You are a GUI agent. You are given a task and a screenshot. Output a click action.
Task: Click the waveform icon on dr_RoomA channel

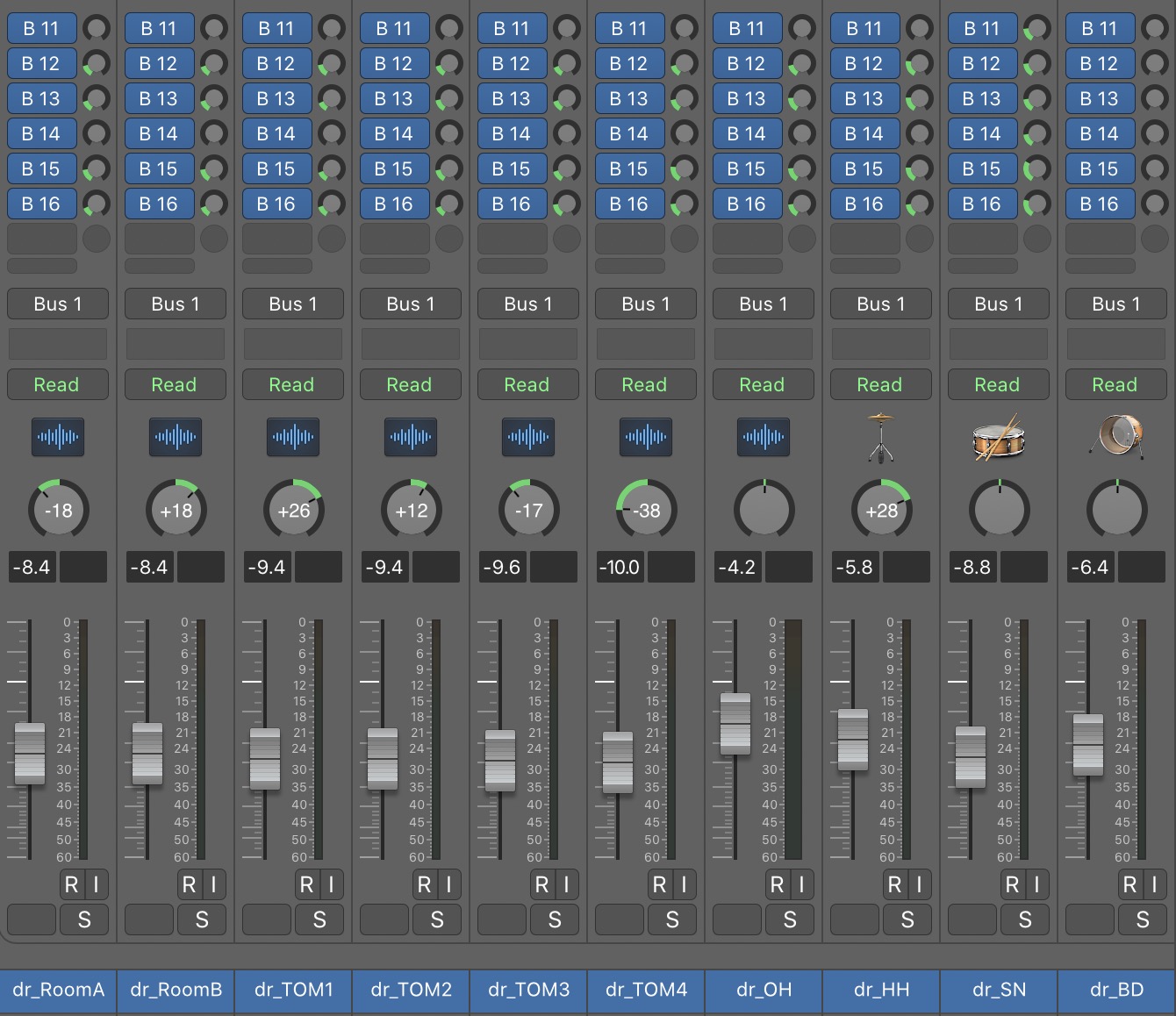point(58,437)
